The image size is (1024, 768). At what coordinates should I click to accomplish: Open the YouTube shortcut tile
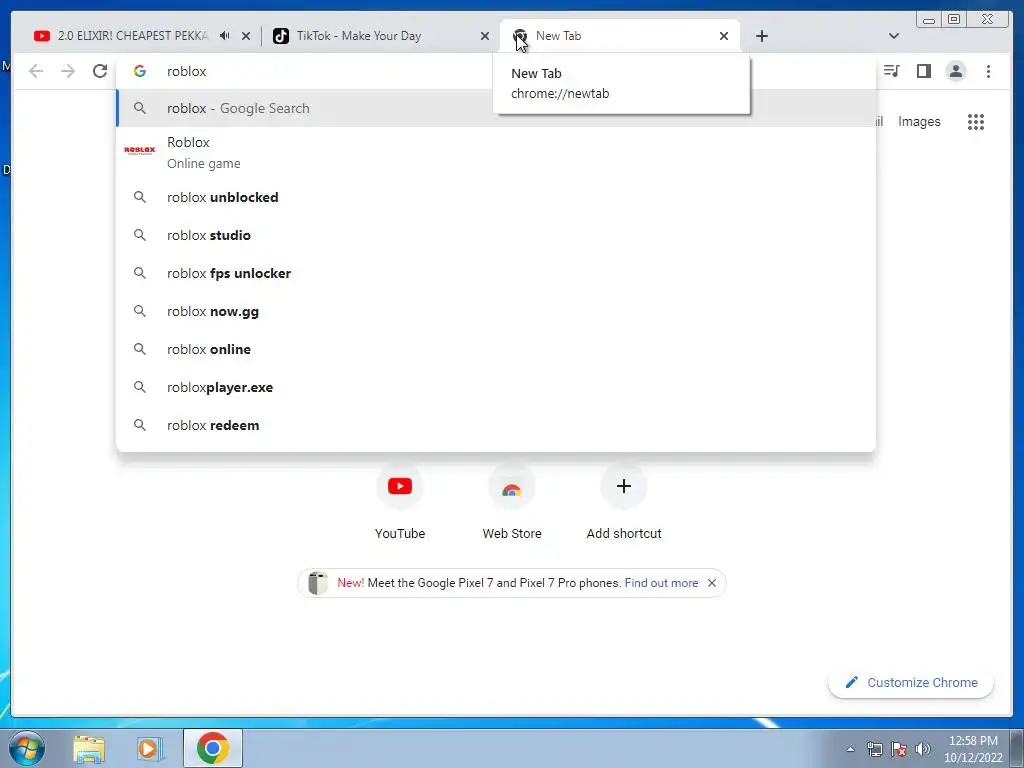pos(400,503)
